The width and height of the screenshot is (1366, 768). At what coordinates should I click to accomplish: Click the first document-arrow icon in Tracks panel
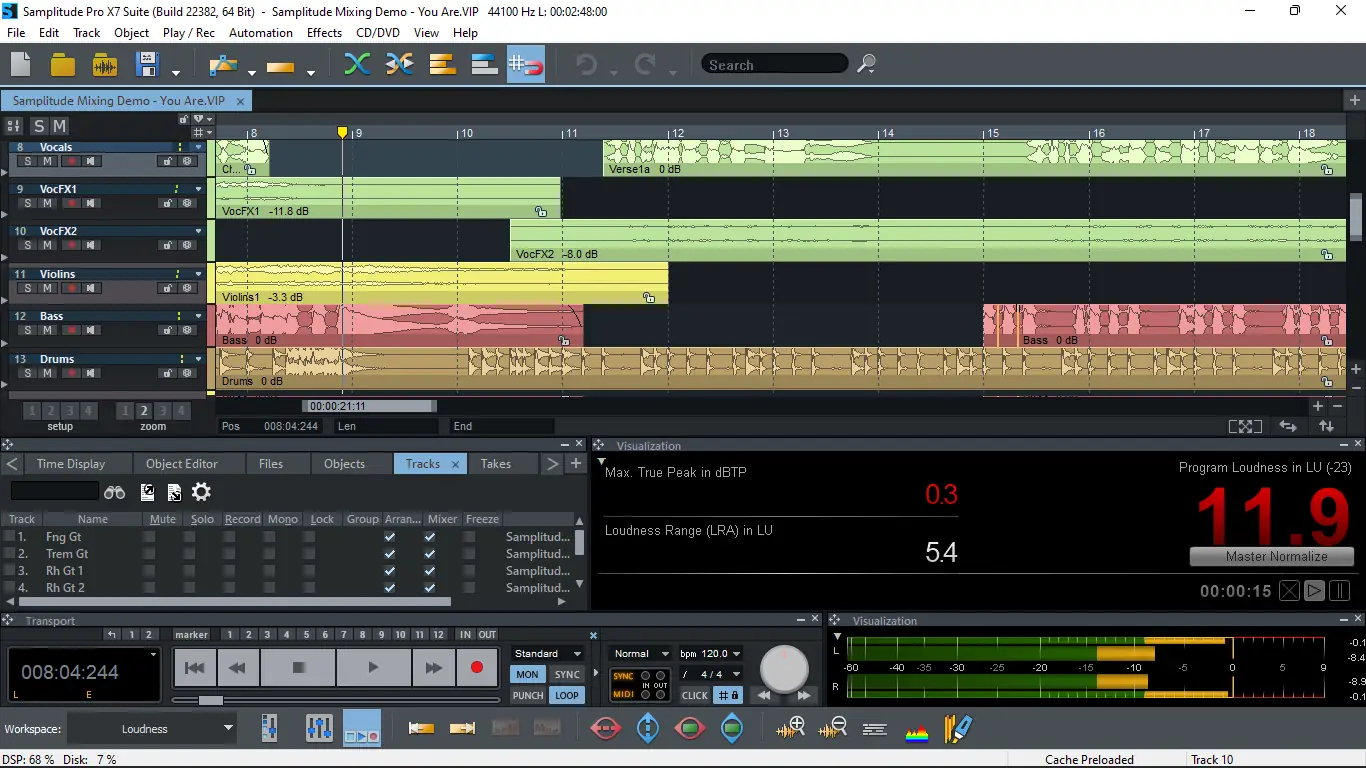pos(147,492)
